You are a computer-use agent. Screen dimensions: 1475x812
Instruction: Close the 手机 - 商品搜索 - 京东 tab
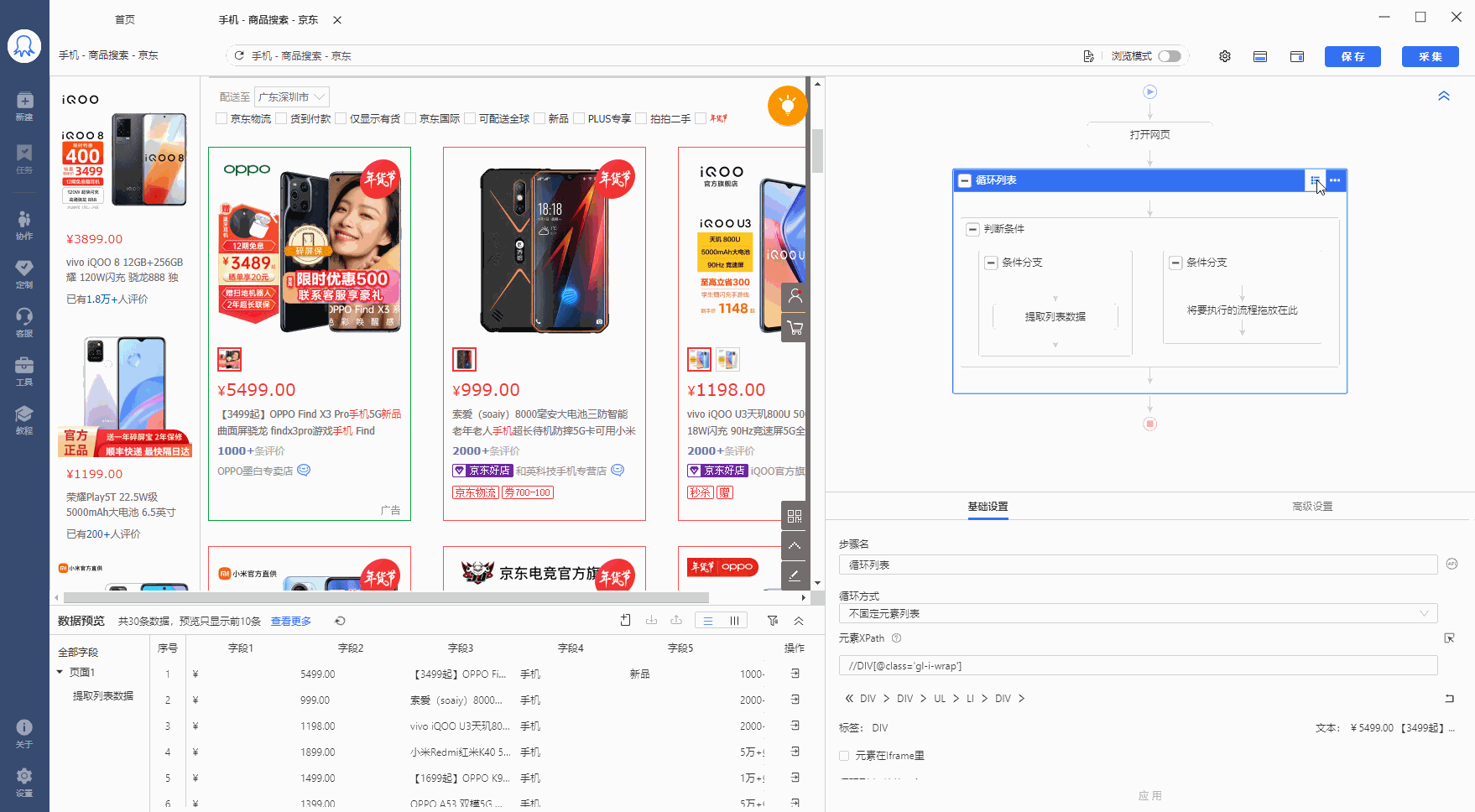337,19
